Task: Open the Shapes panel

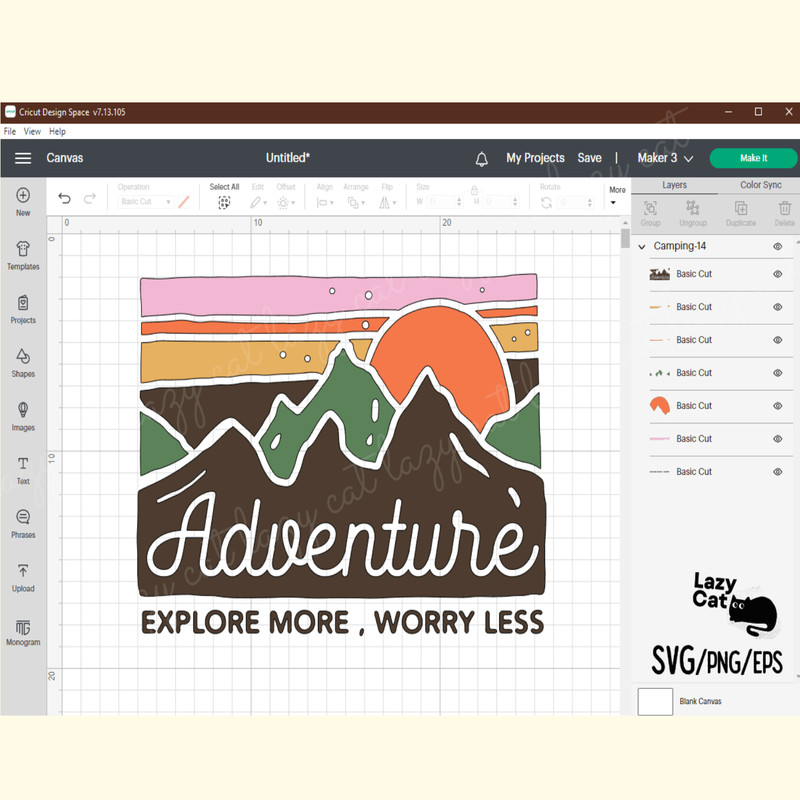Action: [x=22, y=363]
